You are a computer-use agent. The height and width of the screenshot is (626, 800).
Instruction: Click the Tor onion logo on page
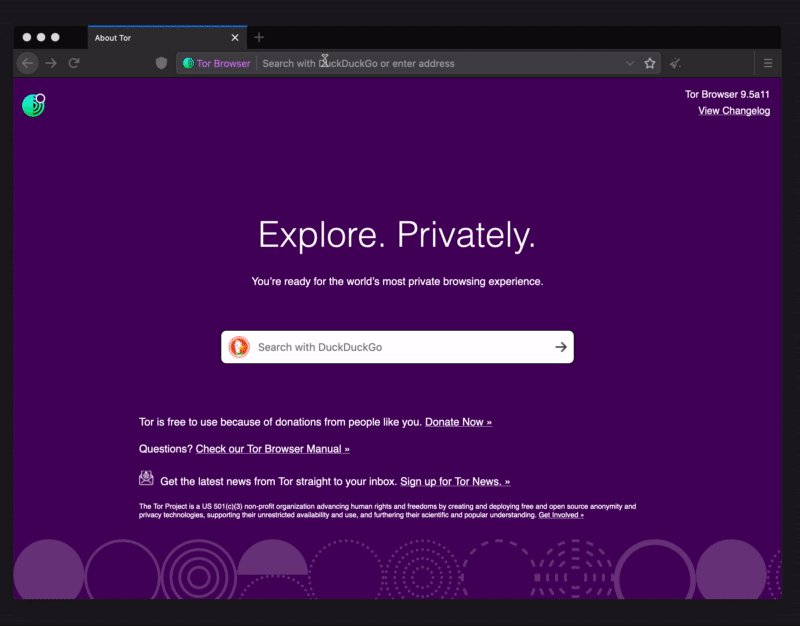pos(34,105)
